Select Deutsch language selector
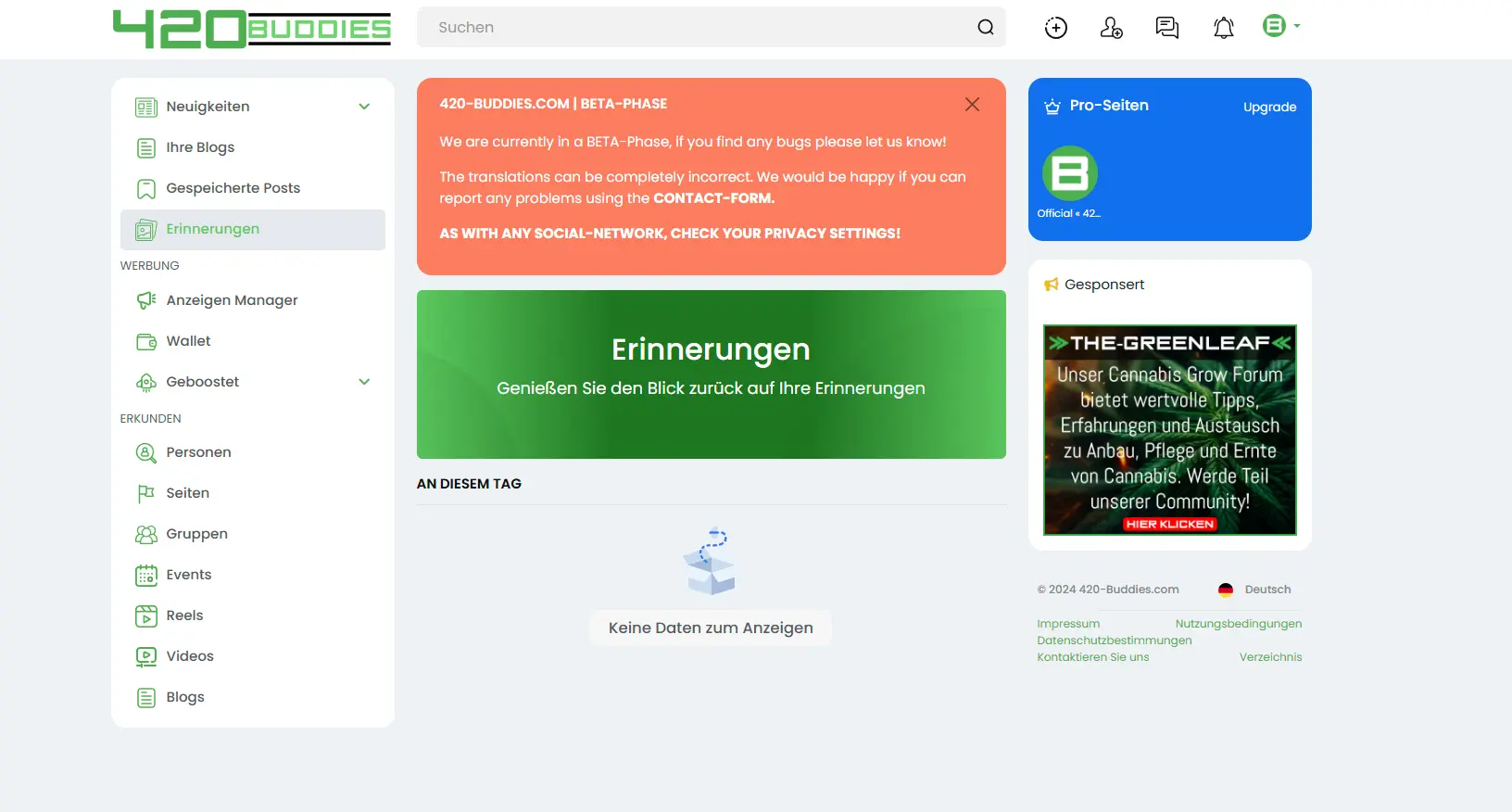The width and height of the screenshot is (1512, 812). pyautogui.click(x=1255, y=590)
